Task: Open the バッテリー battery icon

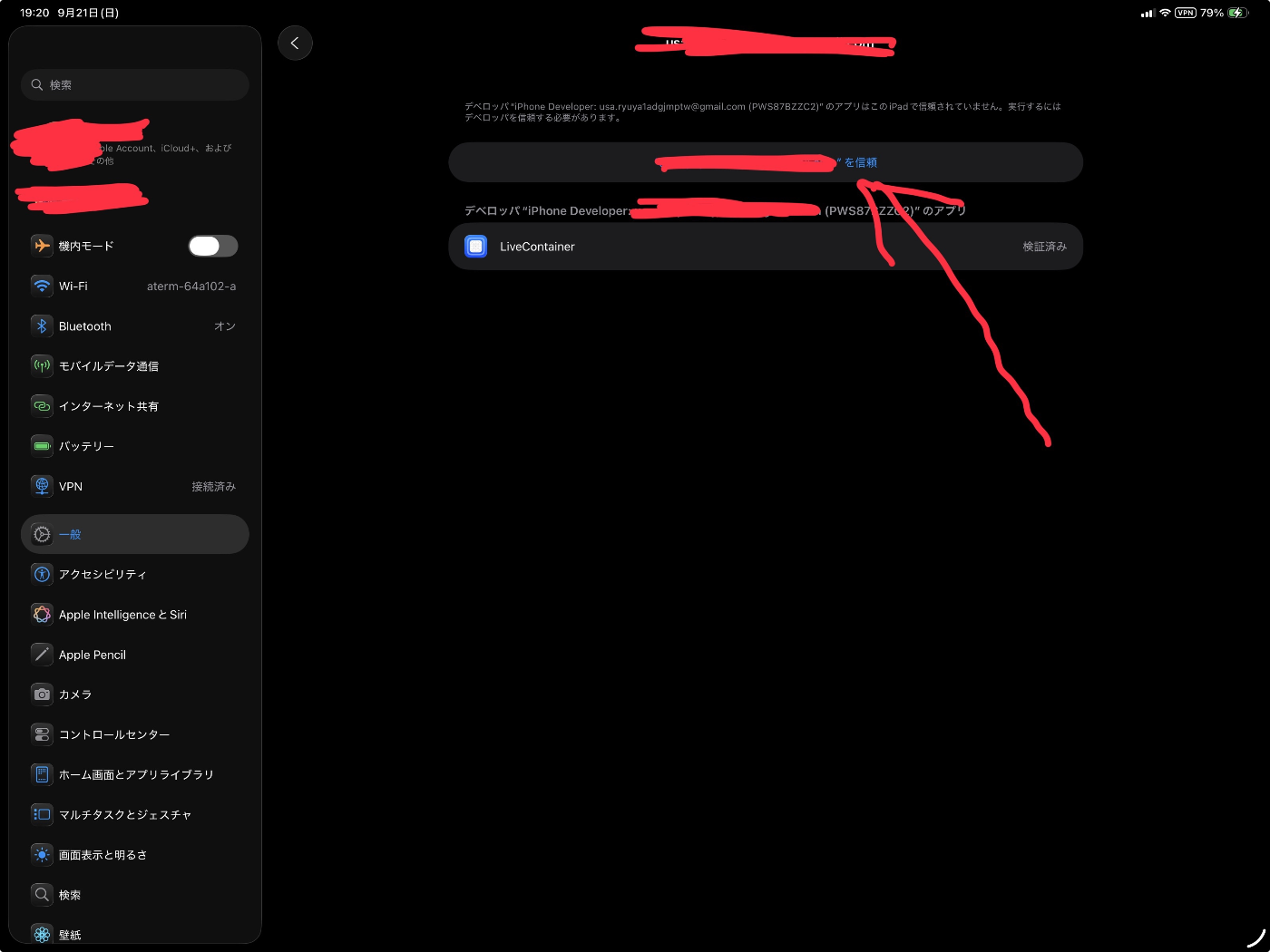Action: [42, 446]
